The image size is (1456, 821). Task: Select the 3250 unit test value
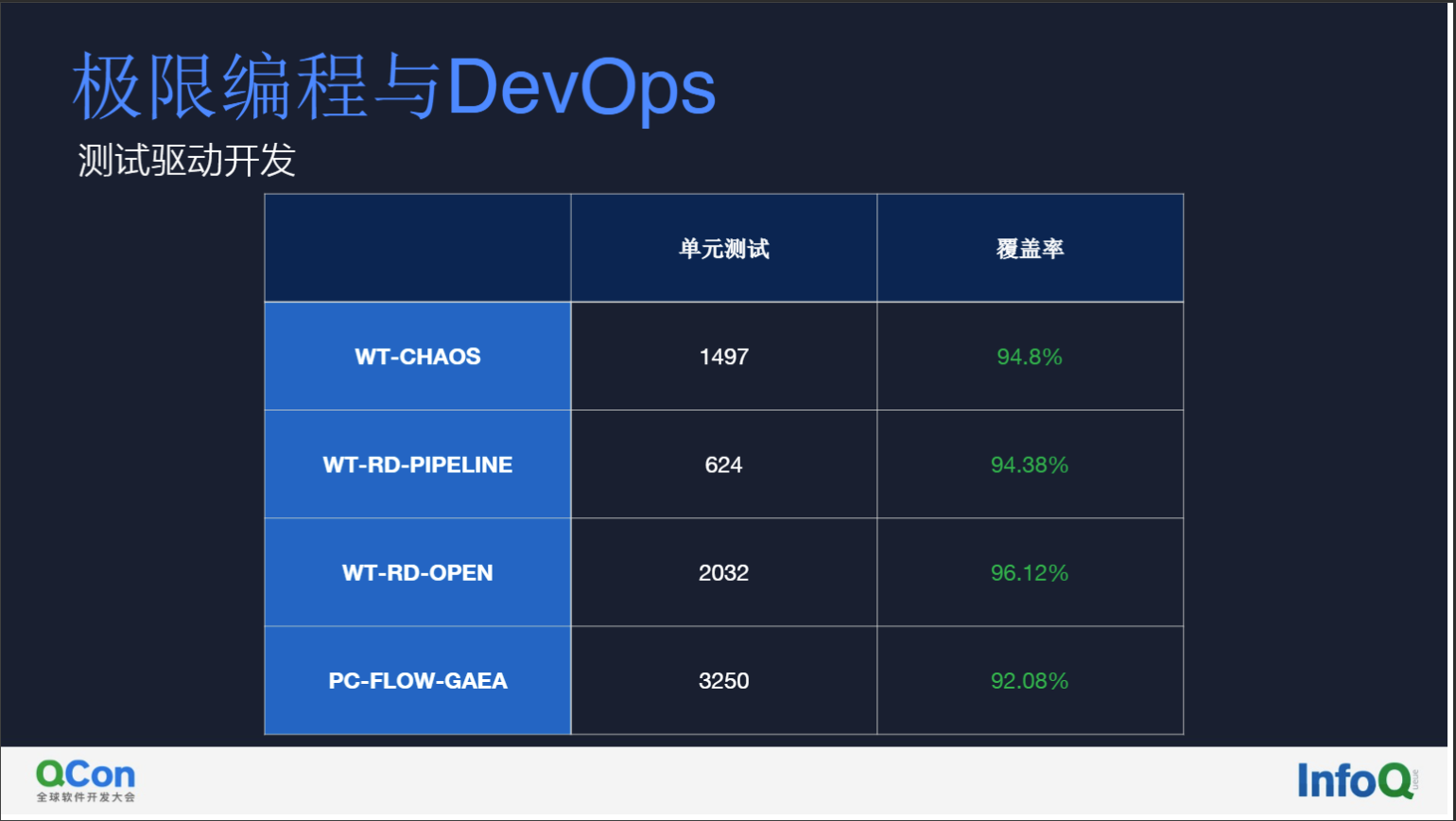coord(723,680)
